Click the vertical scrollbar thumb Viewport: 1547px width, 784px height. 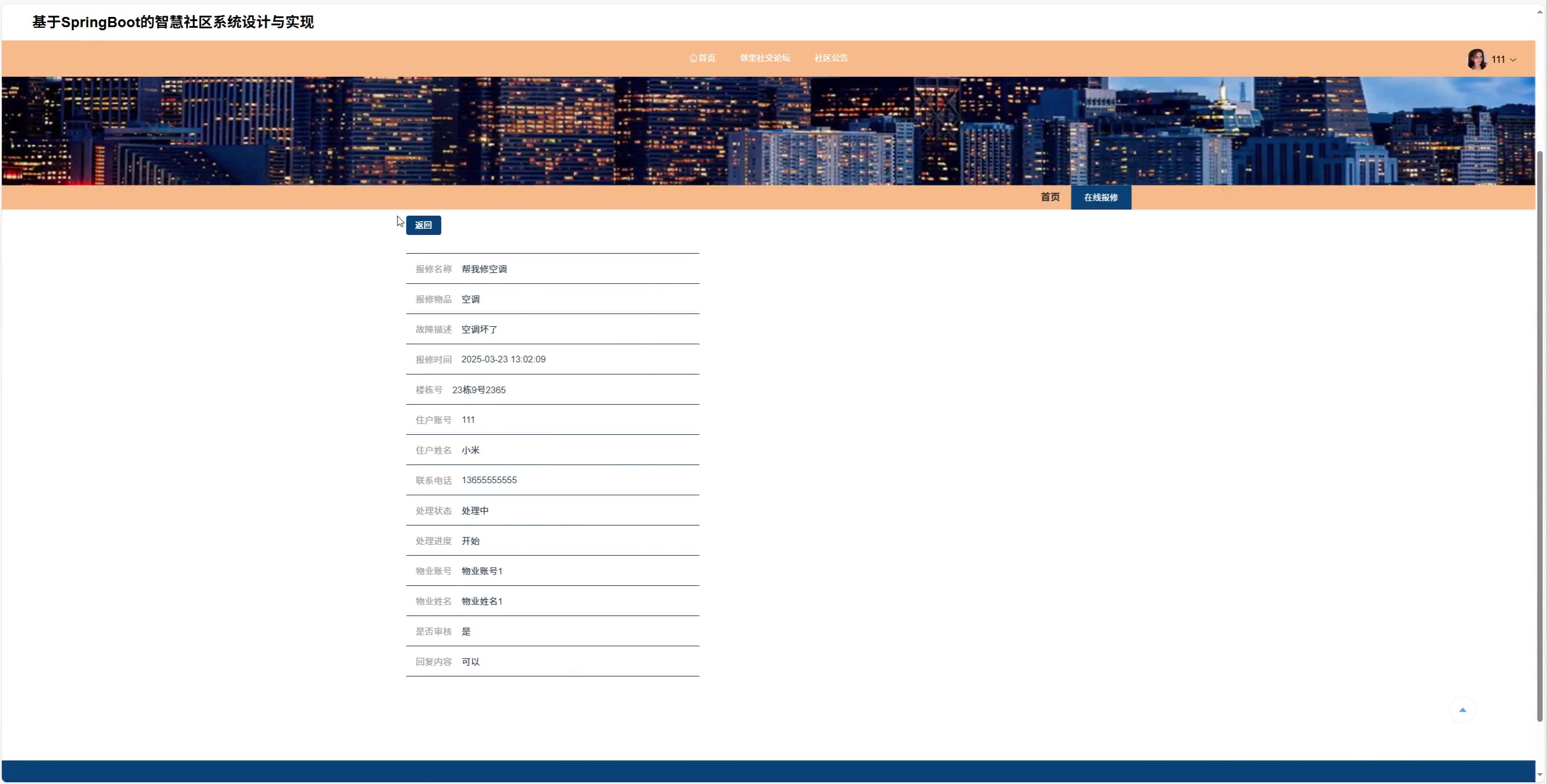tap(1540, 435)
